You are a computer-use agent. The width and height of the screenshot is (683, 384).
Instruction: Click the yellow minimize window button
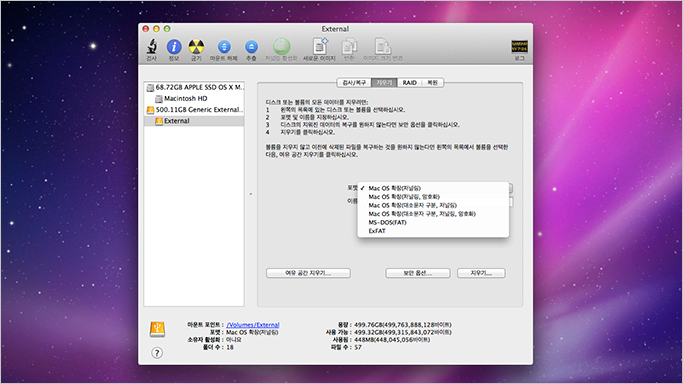click(x=156, y=29)
